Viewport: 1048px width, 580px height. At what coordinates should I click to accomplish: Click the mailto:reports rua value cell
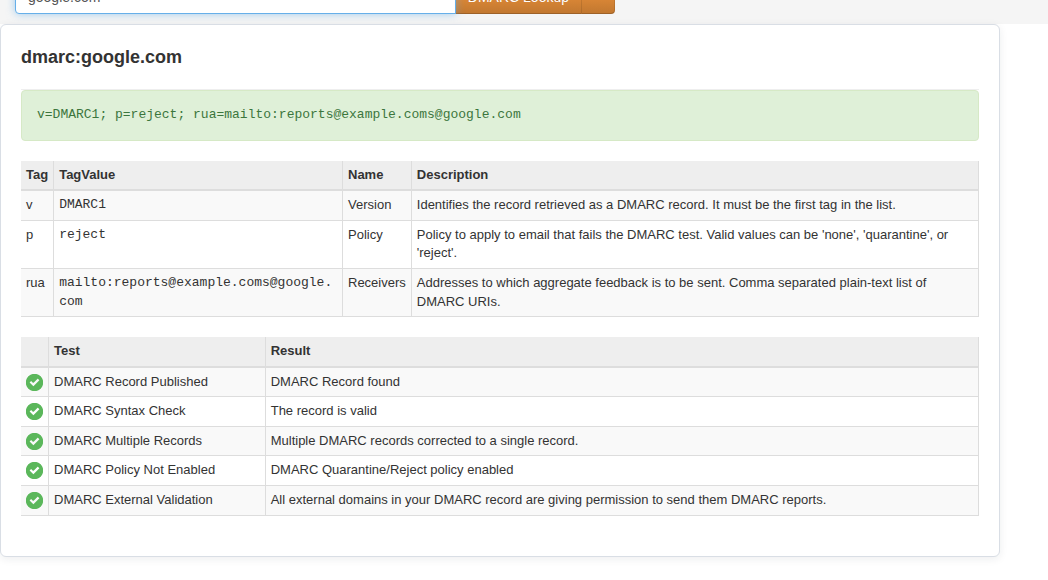(198, 293)
